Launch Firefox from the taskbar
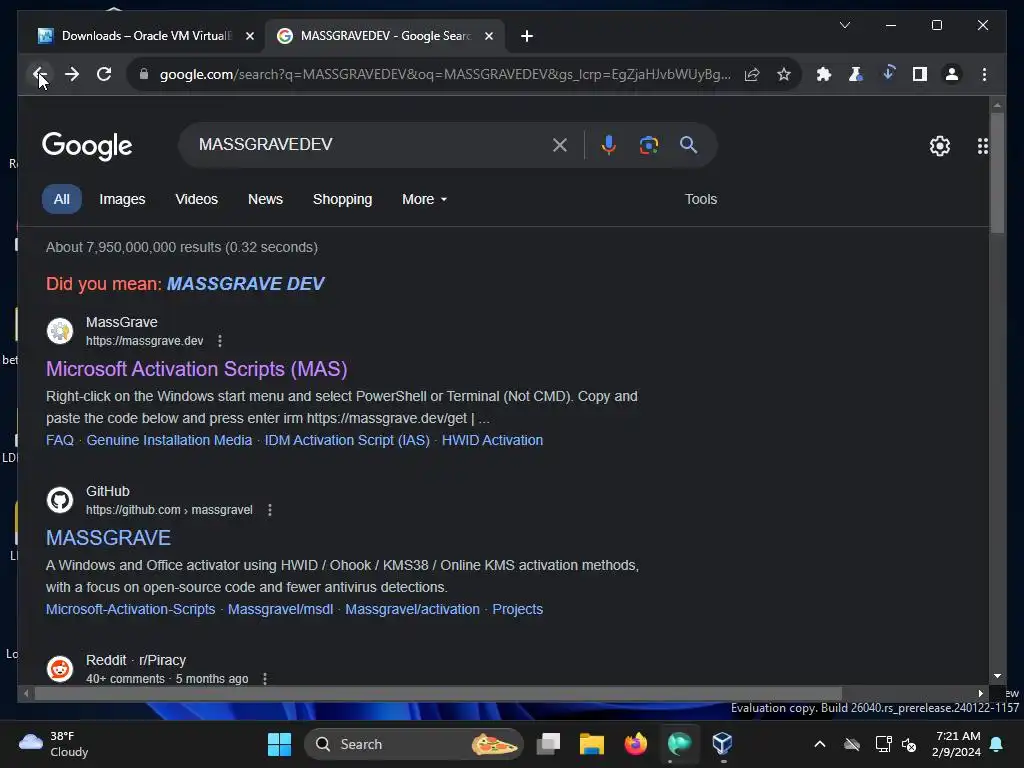 pos(635,744)
